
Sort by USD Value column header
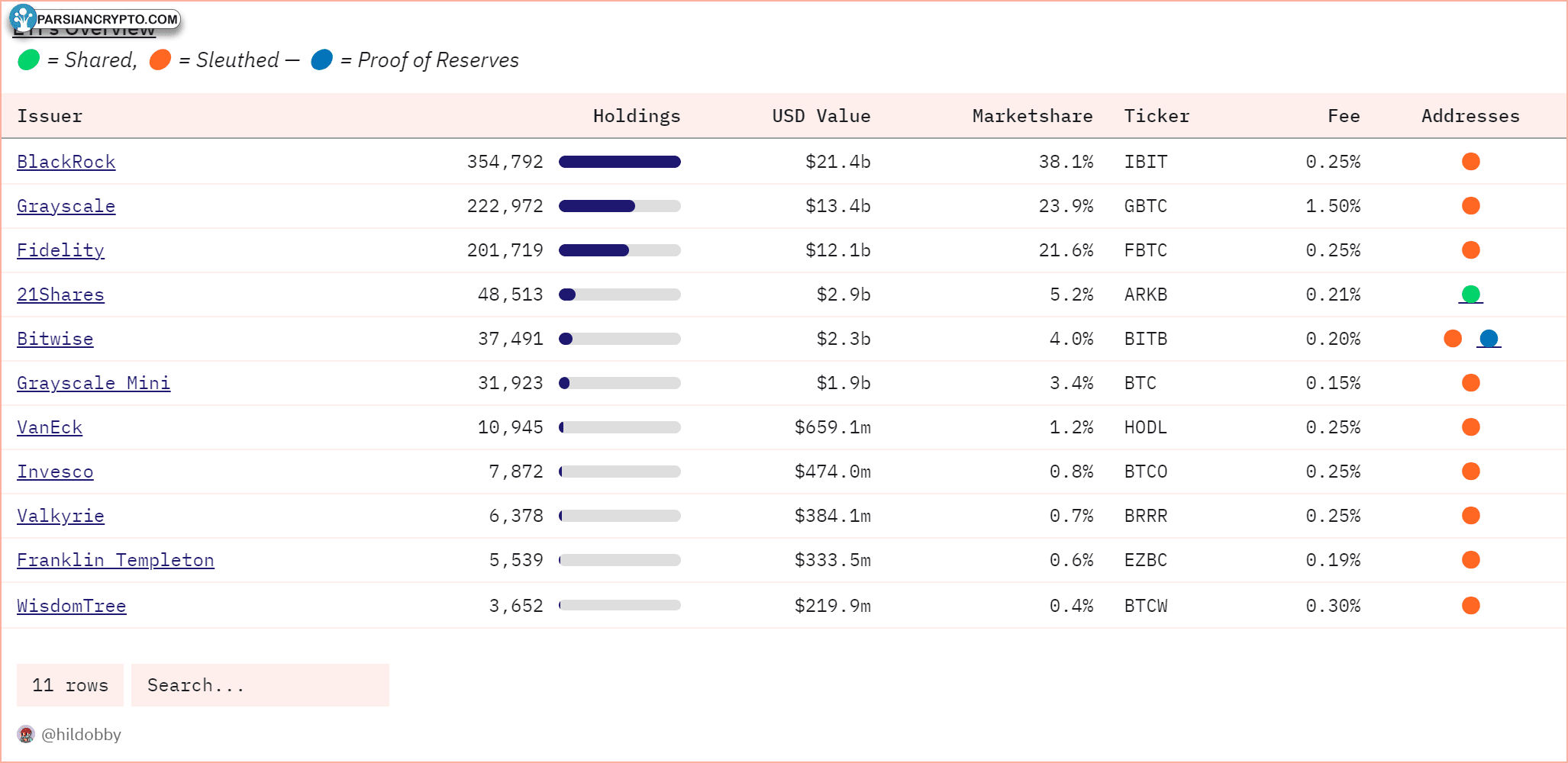tap(821, 116)
